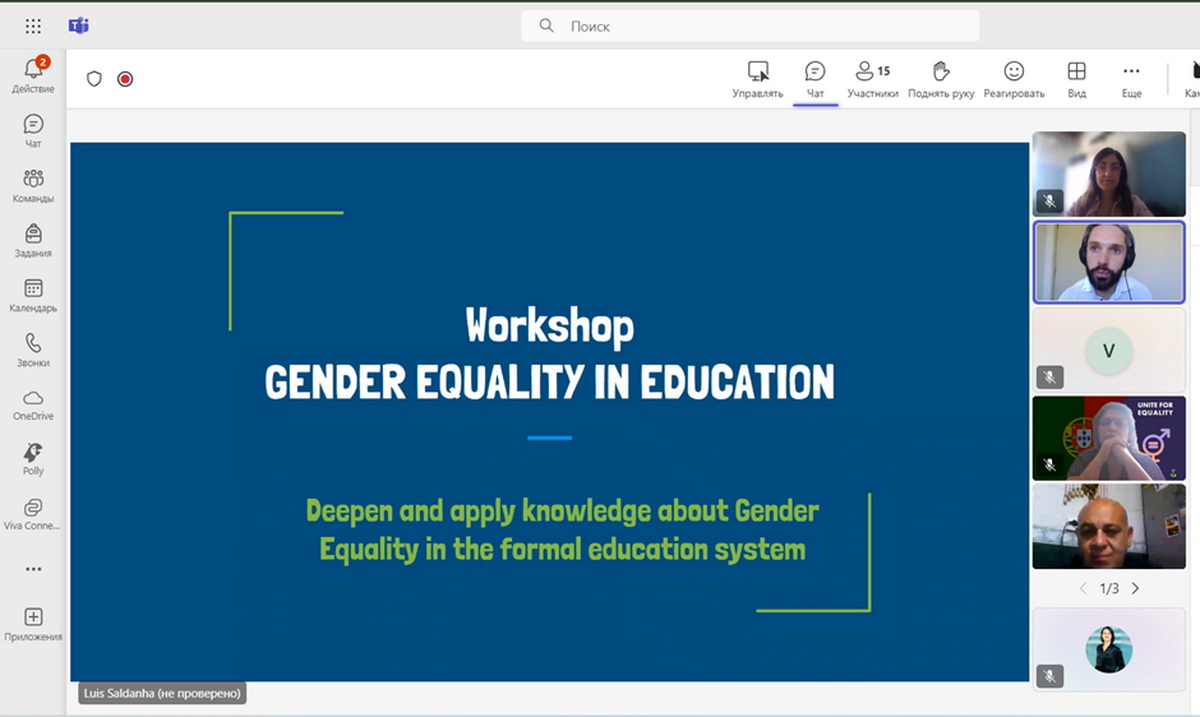Click the search input field
Screen dimensions: 1200x717
(750, 26)
